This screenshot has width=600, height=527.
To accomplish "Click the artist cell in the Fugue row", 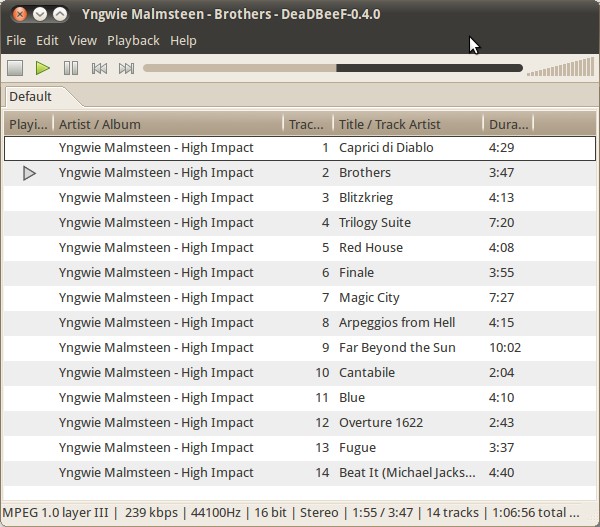I will coord(156,448).
